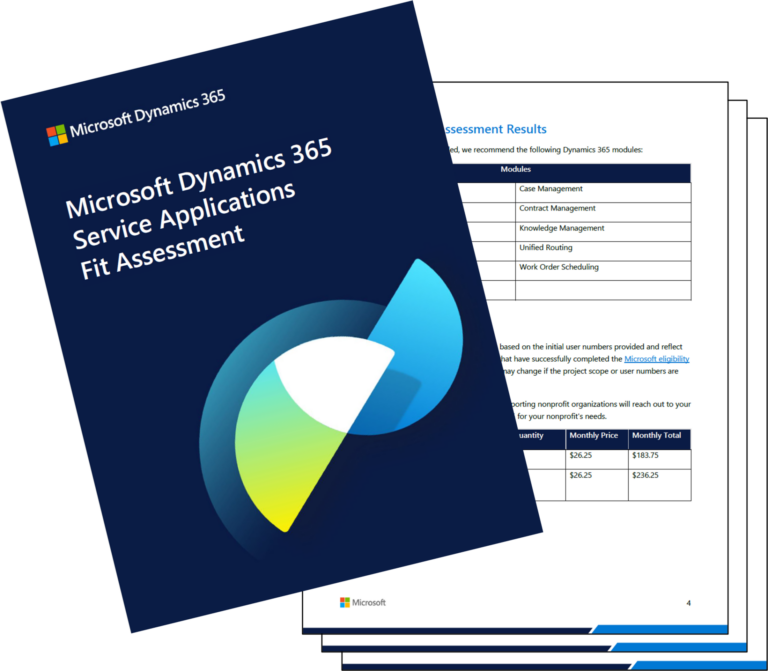This screenshot has height=671, width=768.
Task: Click the Microsoft logo on the cover page
Action: [57, 135]
